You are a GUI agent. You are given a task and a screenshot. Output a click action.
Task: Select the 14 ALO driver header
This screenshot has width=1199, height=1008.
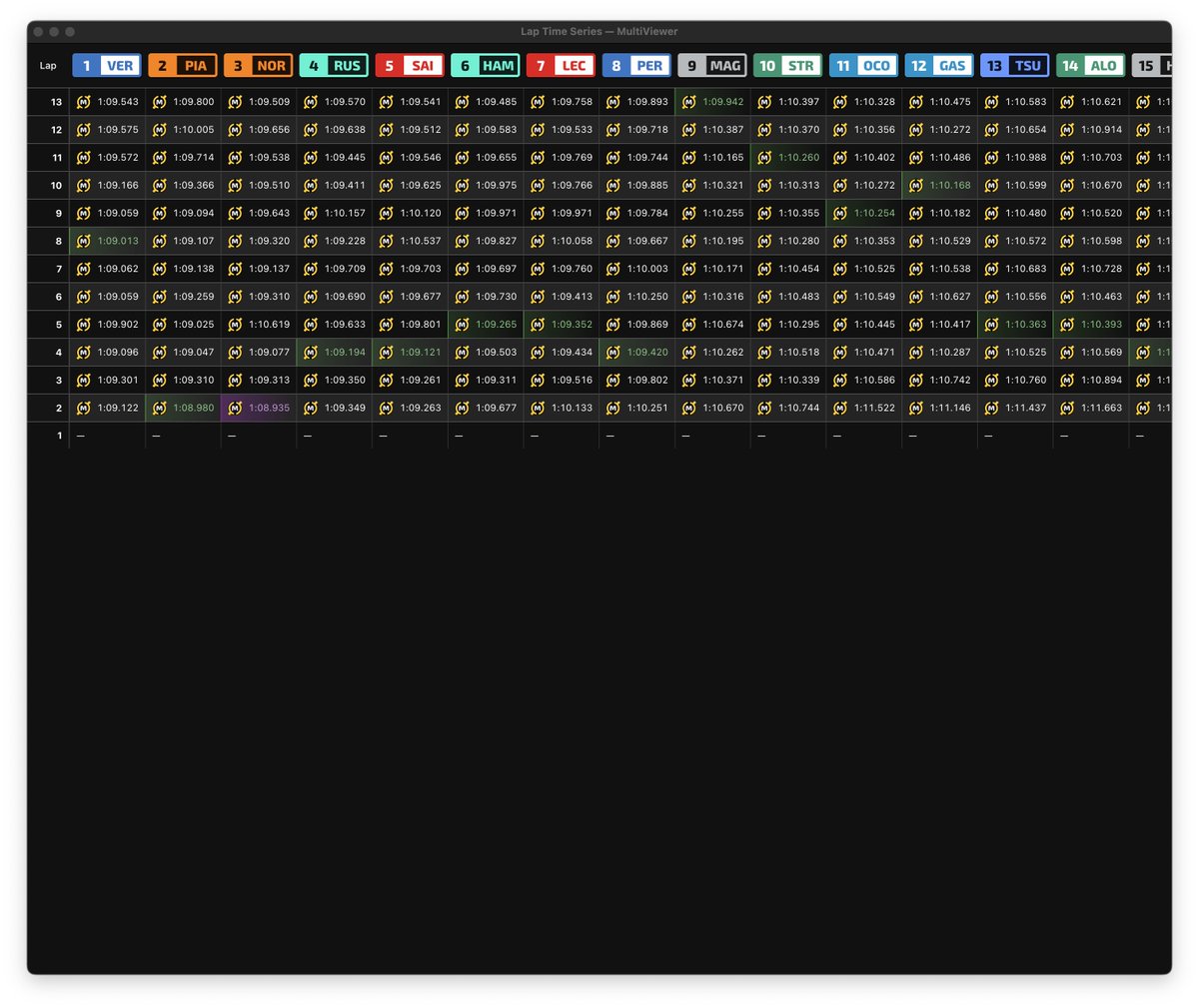pyautogui.click(x=1090, y=66)
